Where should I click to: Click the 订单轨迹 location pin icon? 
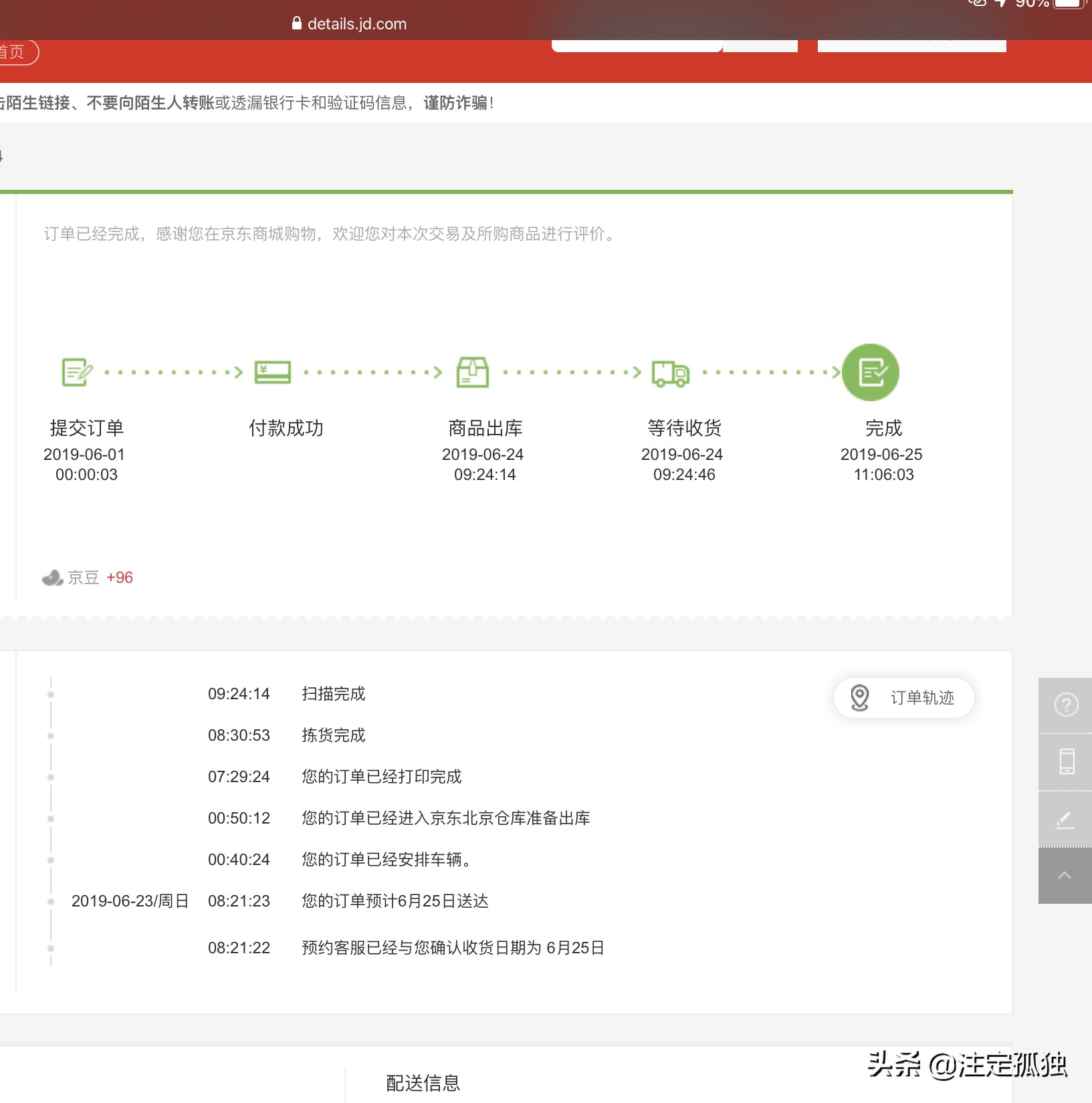[x=859, y=698]
